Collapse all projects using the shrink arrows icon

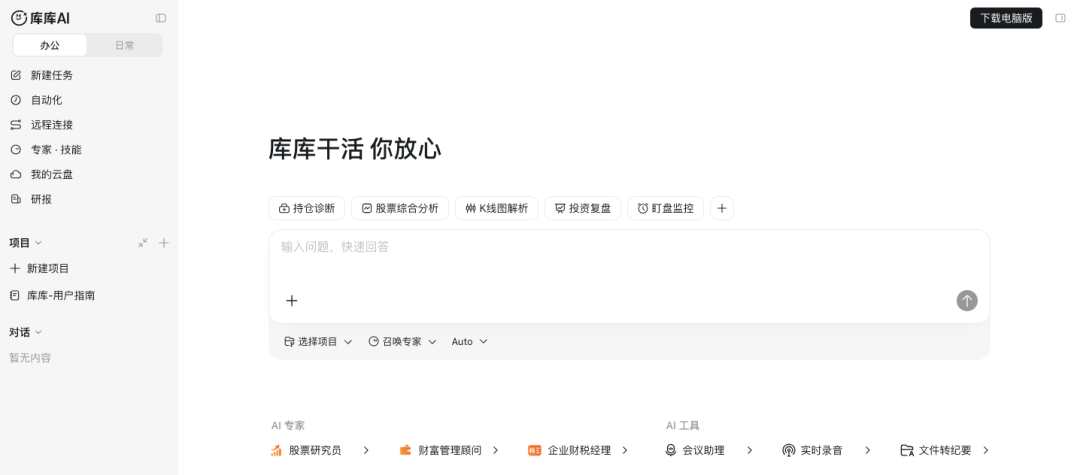pos(143,242)
